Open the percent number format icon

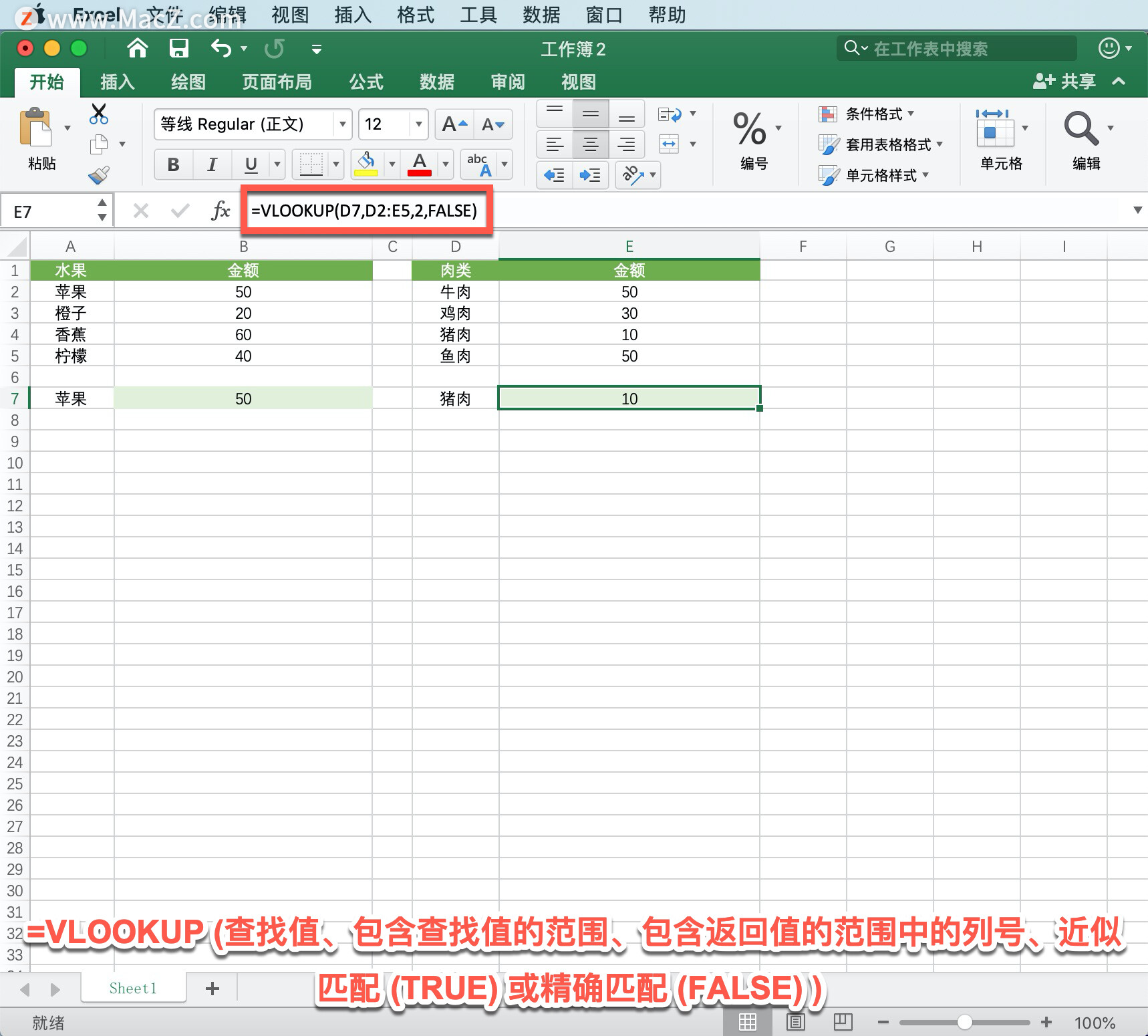pyautogui.click(x=749, y=128)
